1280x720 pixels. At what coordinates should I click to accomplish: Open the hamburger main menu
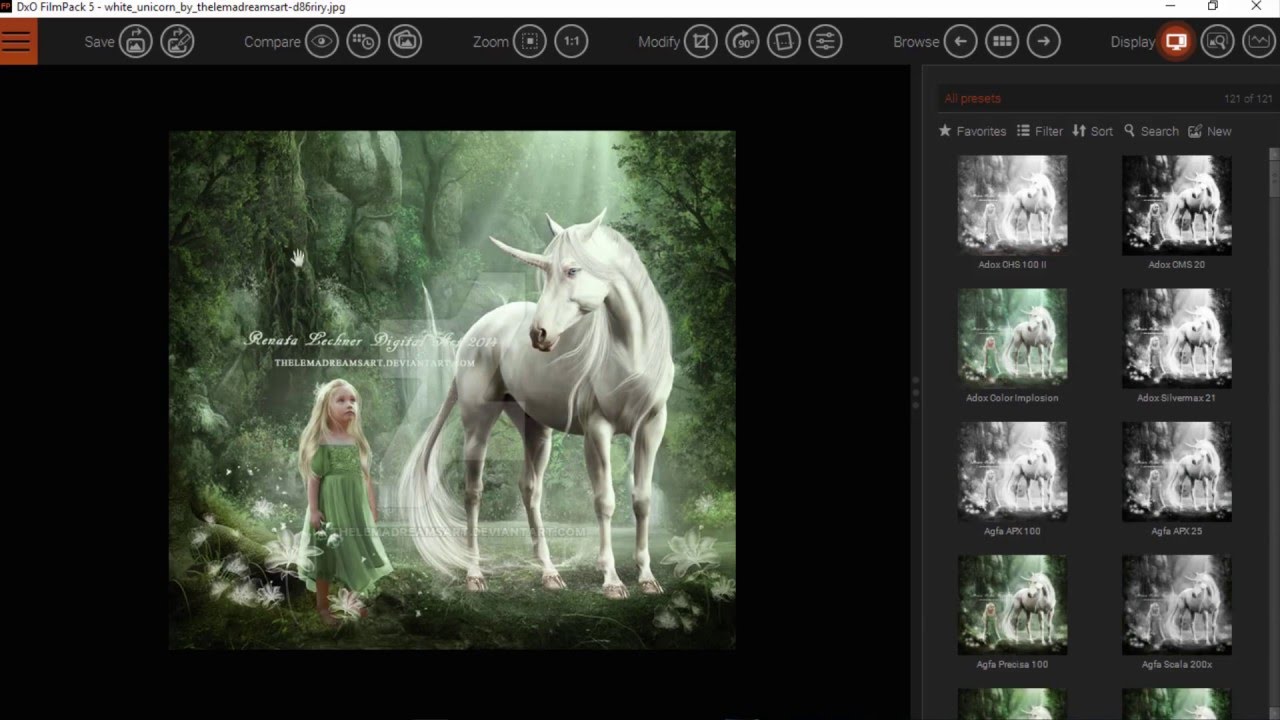(18, 42)
